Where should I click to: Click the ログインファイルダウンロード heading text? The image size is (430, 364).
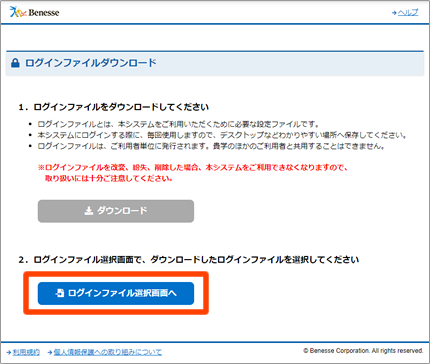[91, 63]
